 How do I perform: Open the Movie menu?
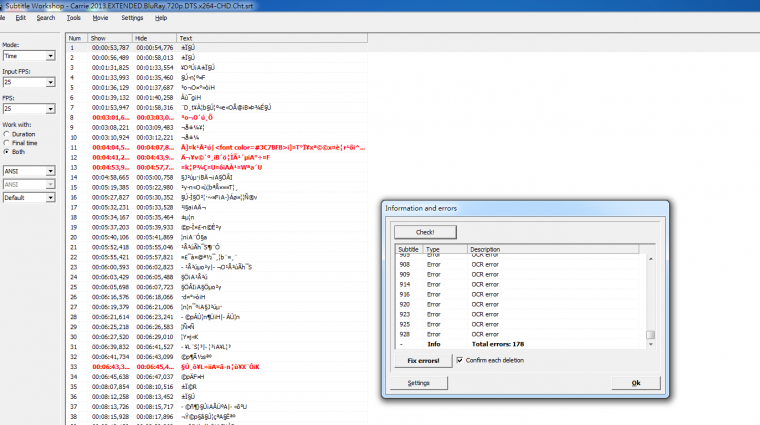point(100,18)
